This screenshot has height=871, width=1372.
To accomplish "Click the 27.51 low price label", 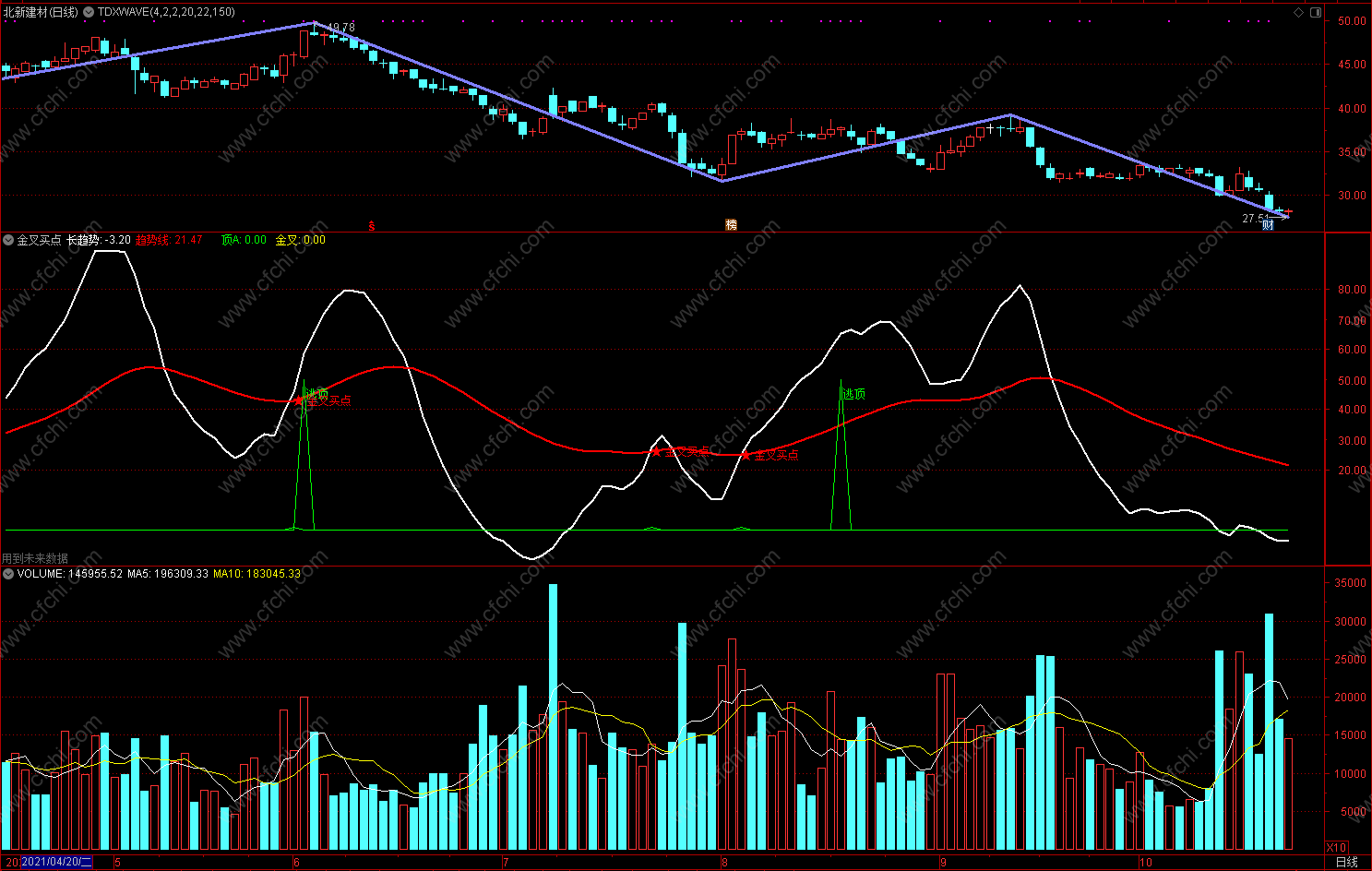I will pyautogui.click(x=1256, y=219).
